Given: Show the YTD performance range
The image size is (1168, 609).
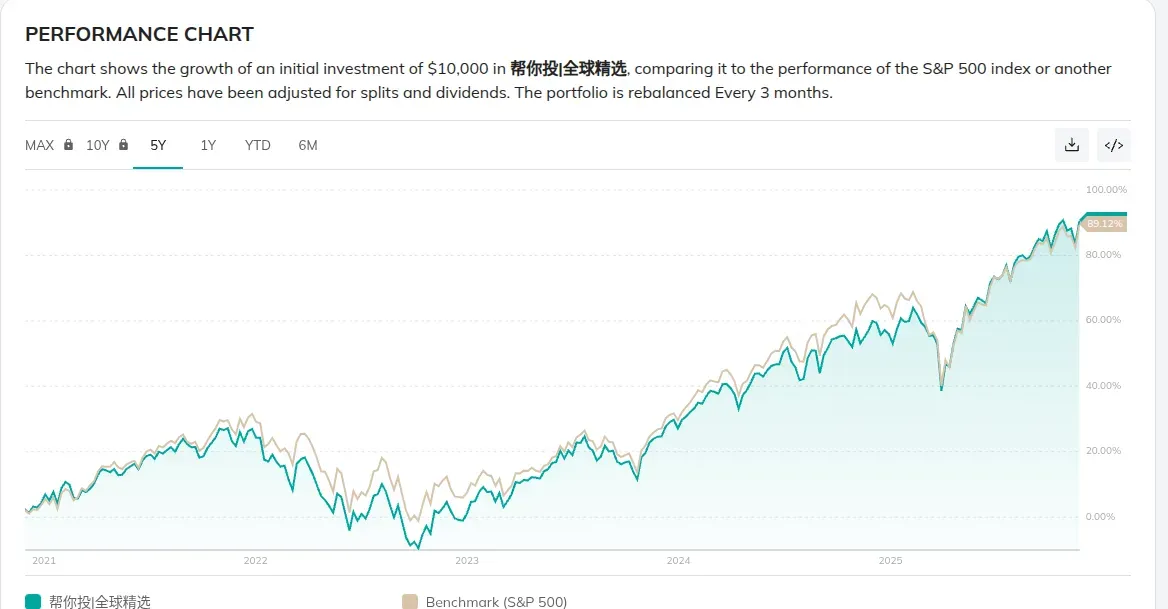Looking at the screenshot, I should tap(258, 145).
